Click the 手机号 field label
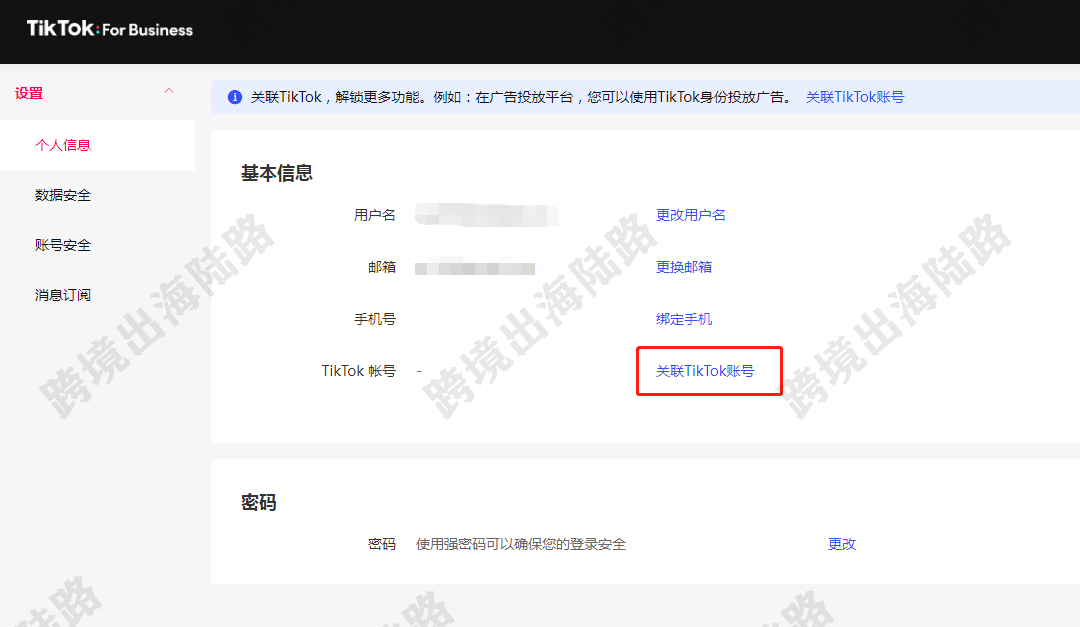This screenshot has width=1080, height=627. tap(375, 319)
